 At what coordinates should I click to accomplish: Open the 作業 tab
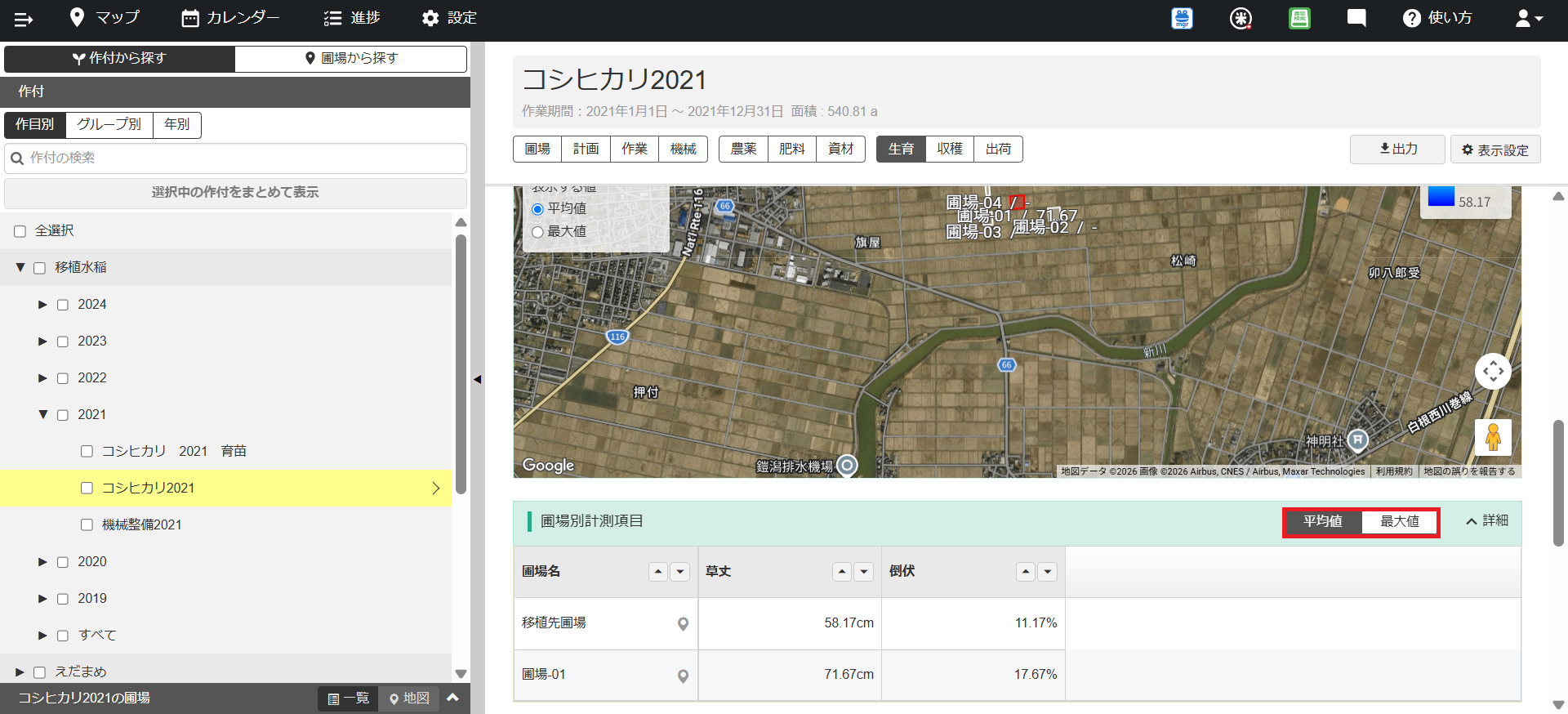point(635,149)
